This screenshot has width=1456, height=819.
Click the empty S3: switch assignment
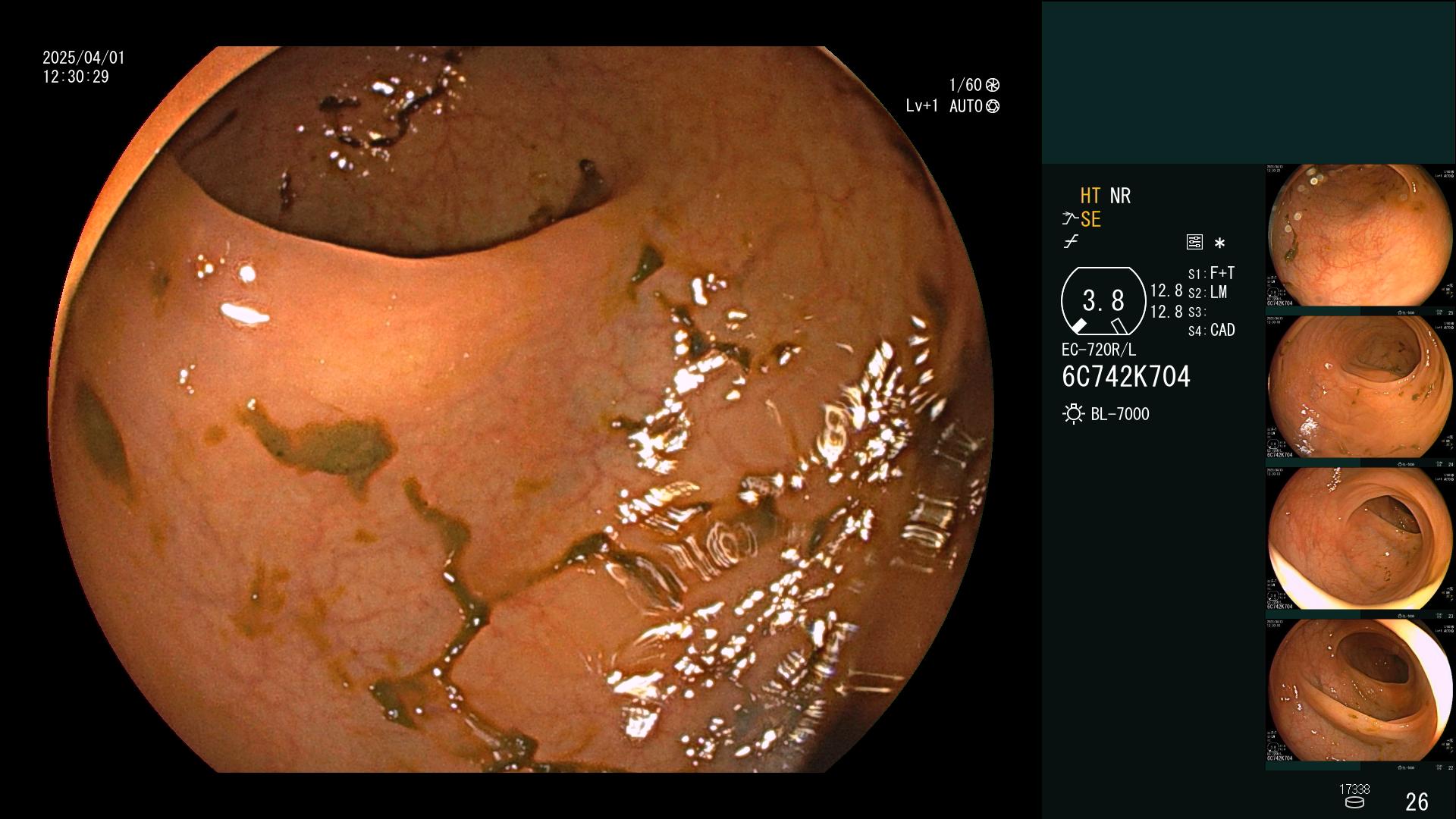[x=1197, y=312]
